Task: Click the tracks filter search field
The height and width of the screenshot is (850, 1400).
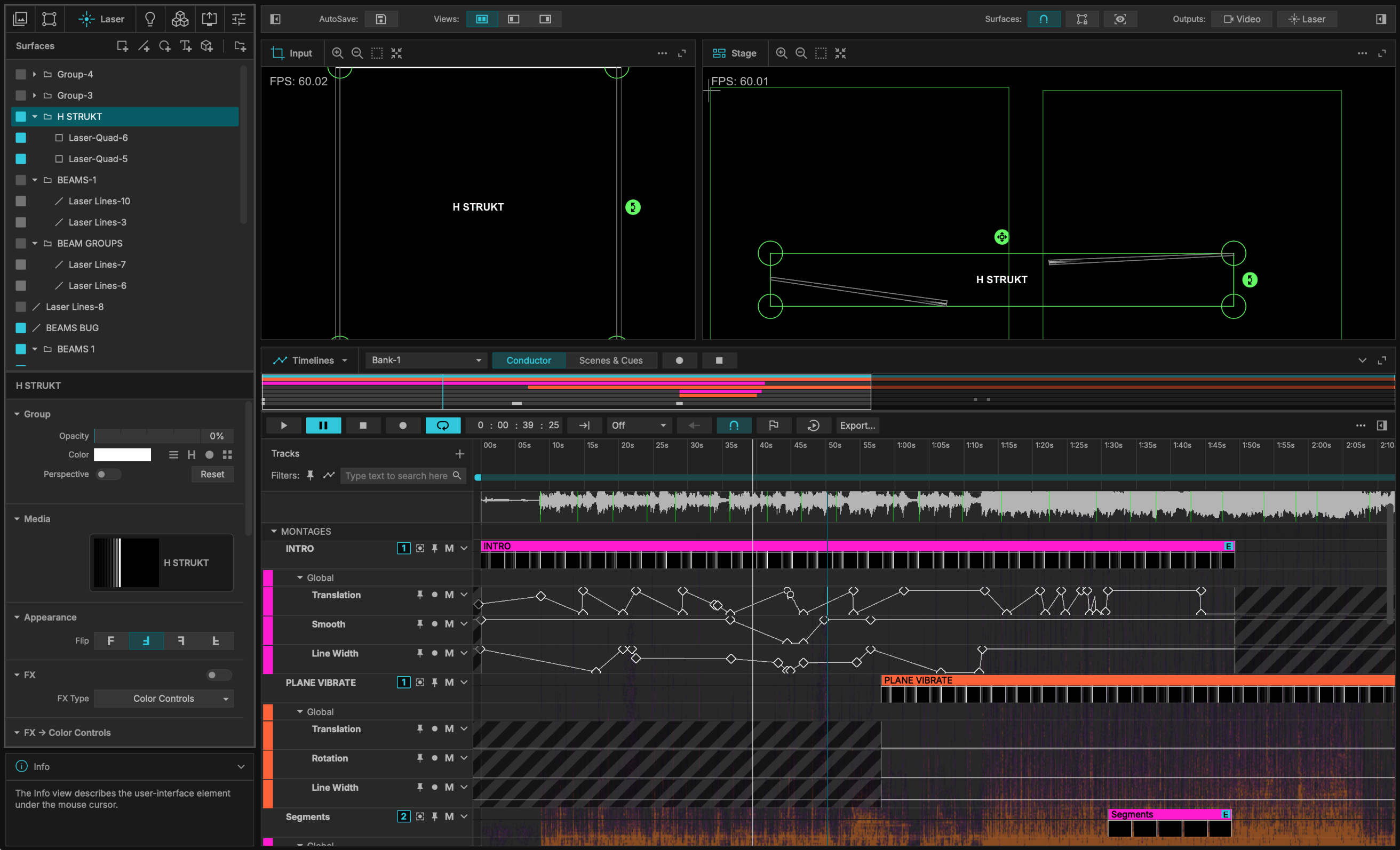Action: 397,476
